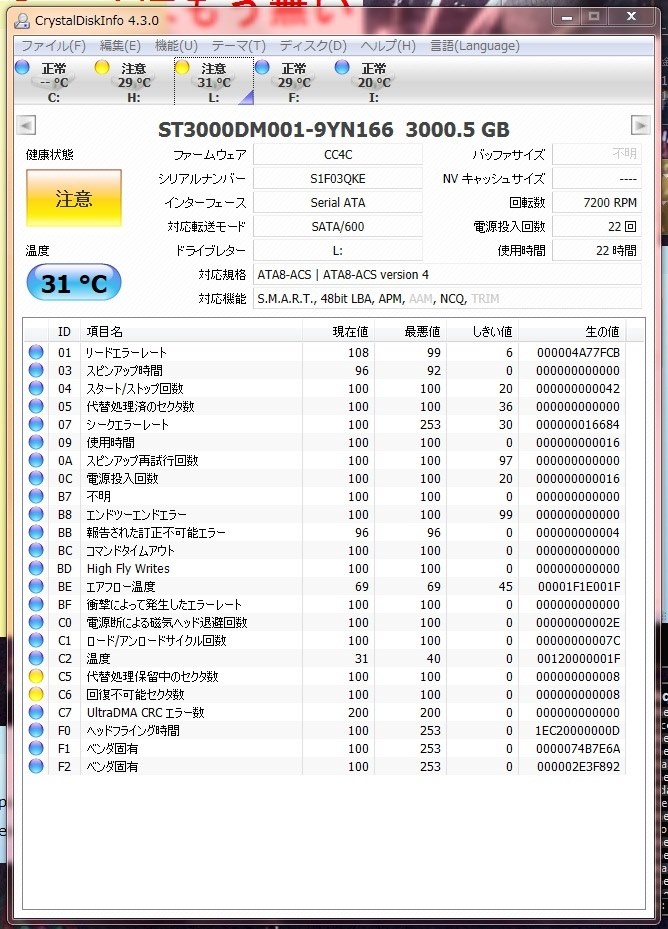The image size is (668, 929).
Task: Click the blue status icon for ID BE
Action: tap(36, 586)
